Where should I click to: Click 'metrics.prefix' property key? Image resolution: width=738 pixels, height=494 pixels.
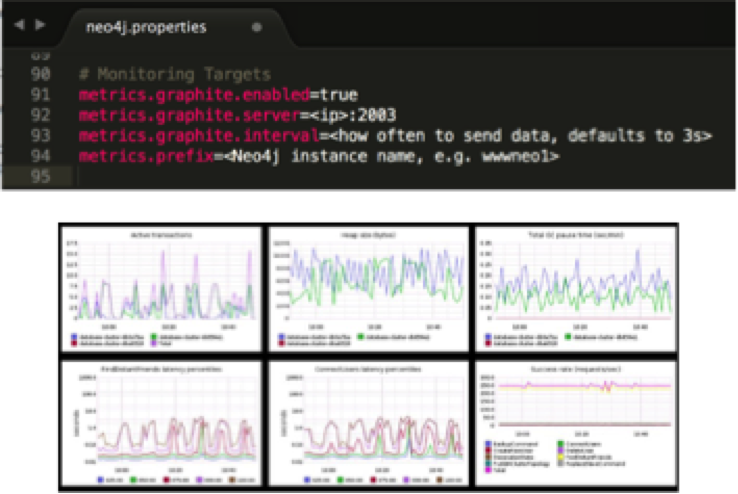point(146,156)
